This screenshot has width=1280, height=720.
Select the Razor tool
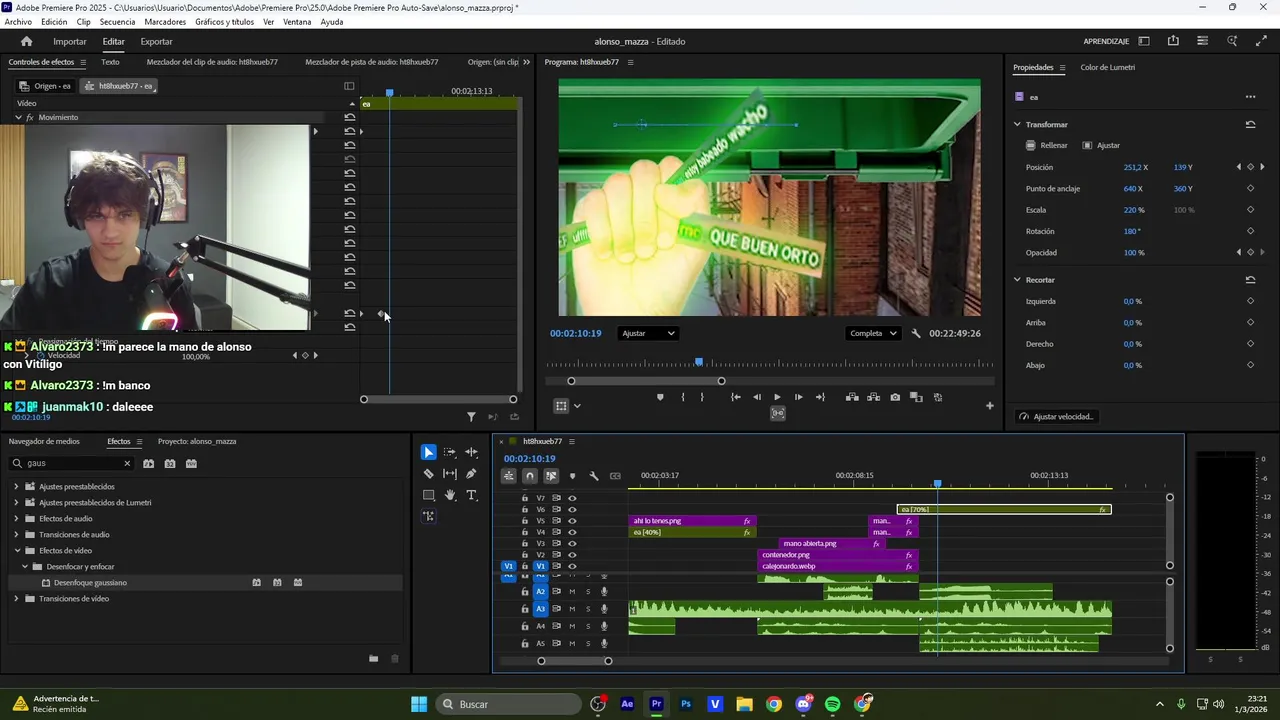pos(428,474)
